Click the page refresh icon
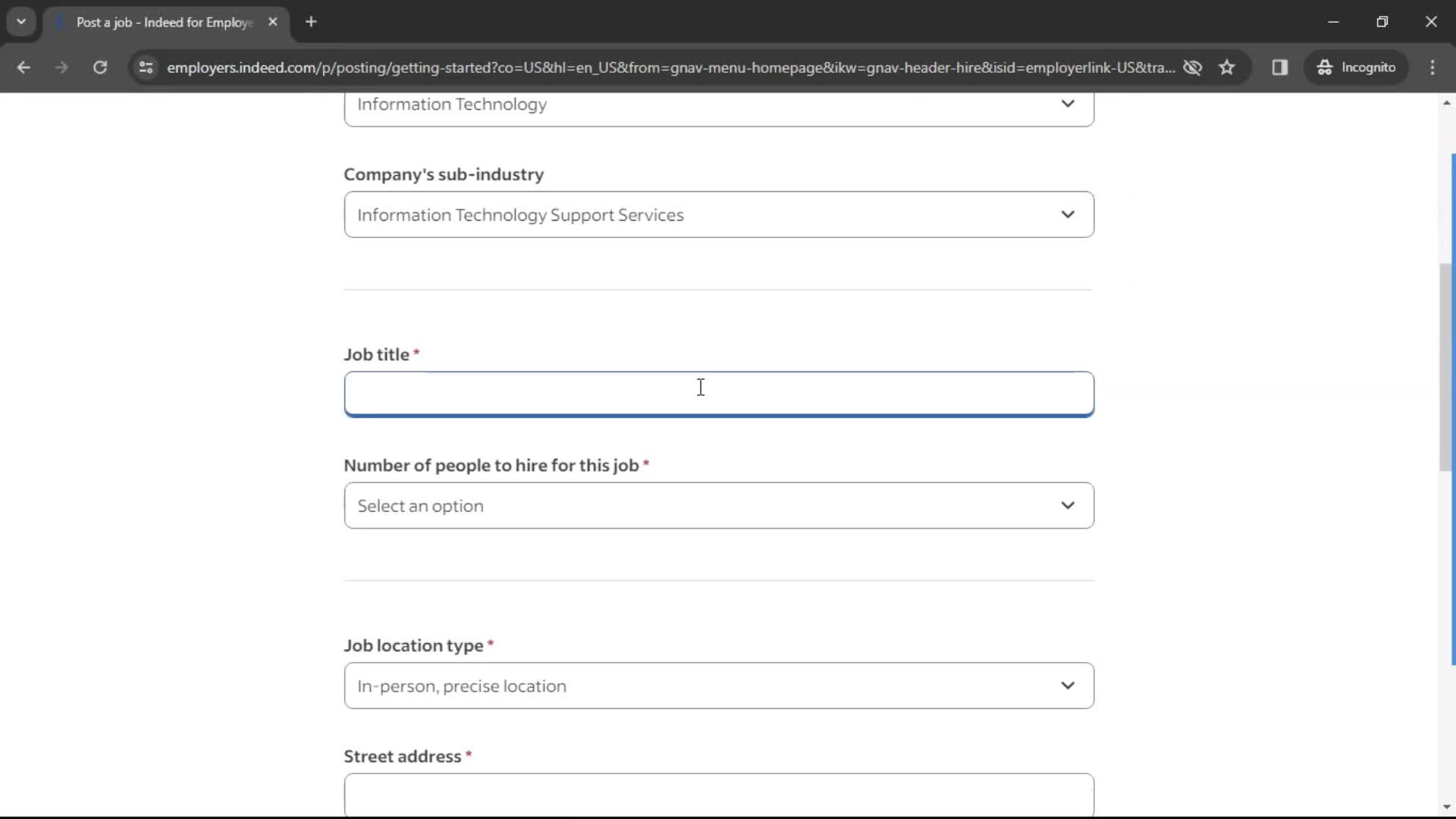The image size is (1456, 819). tap(99, 67)
